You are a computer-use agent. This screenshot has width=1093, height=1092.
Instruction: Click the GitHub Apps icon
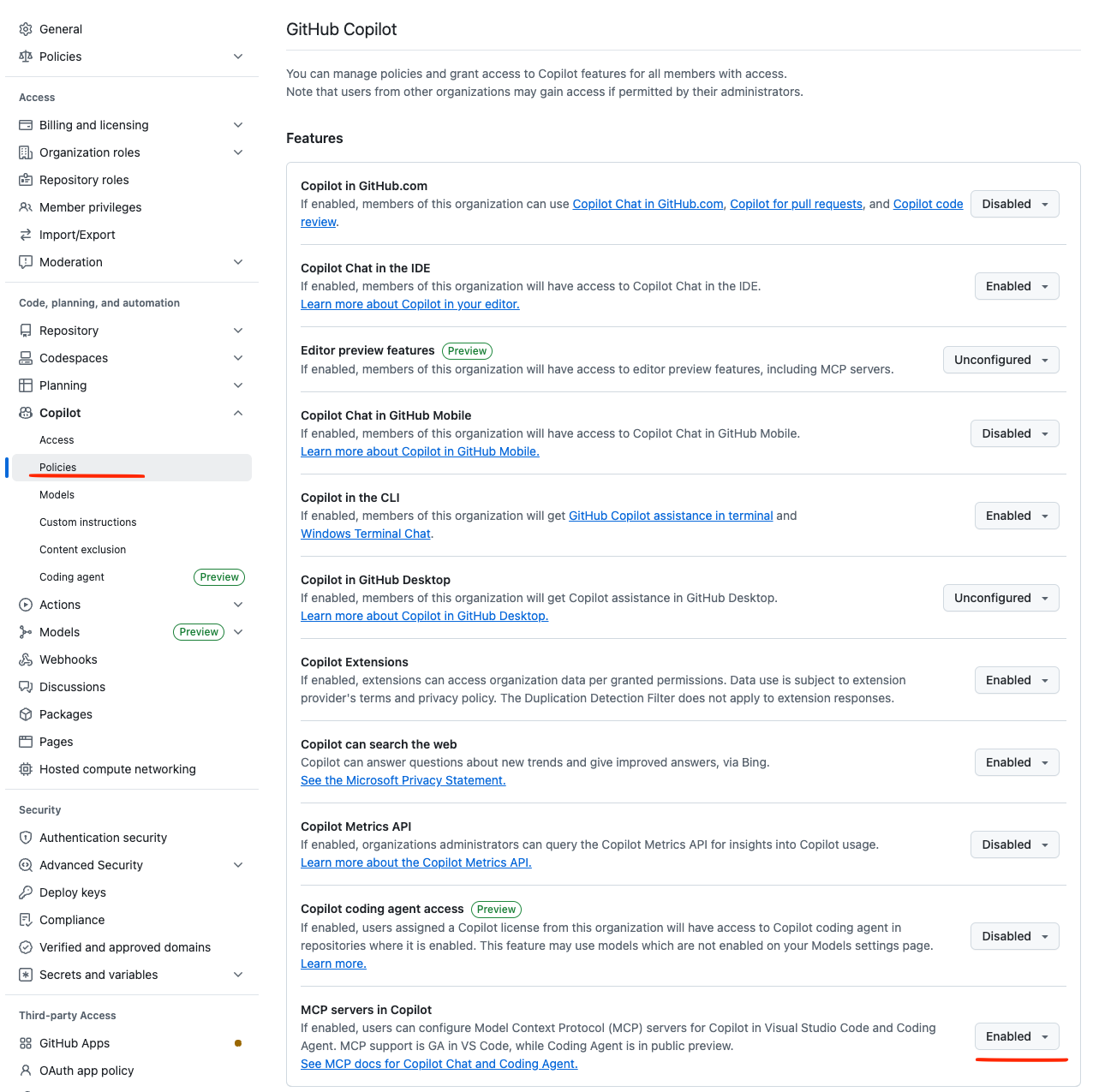click(26, 1043)
